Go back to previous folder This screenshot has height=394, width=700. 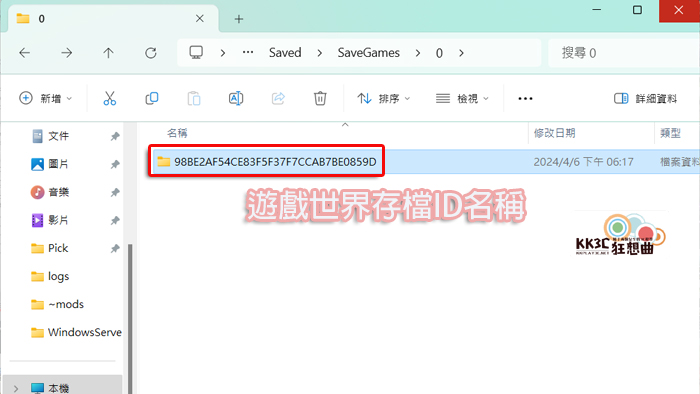coord(25,53)
